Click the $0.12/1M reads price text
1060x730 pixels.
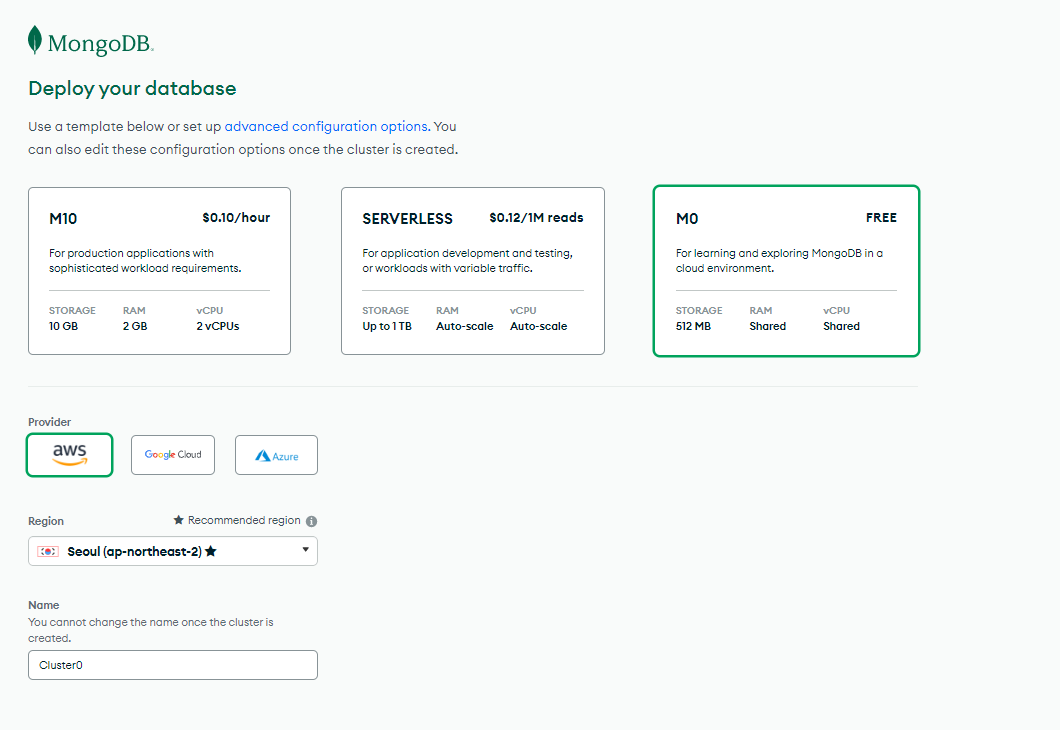536,218
